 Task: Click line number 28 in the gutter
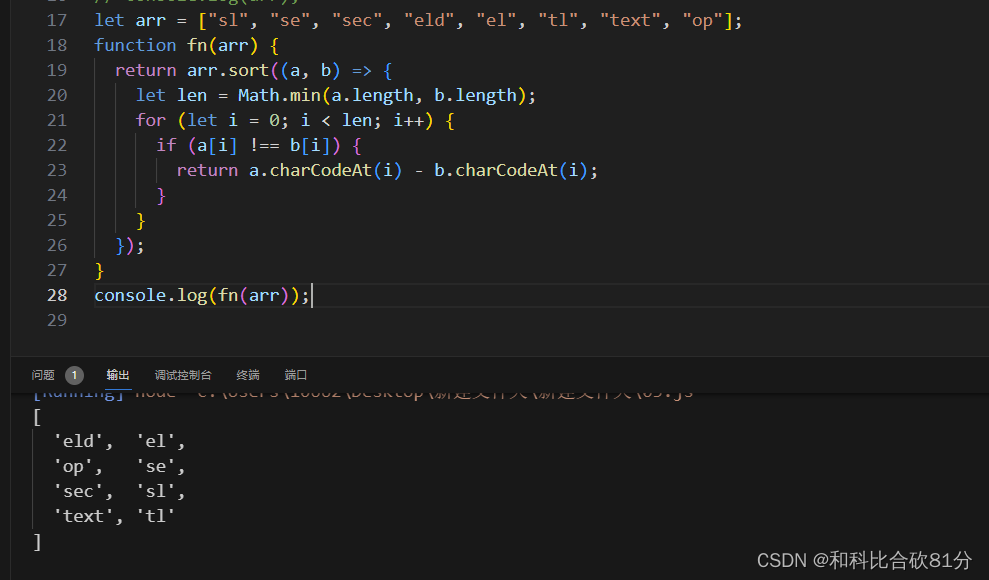coord(57,295)
